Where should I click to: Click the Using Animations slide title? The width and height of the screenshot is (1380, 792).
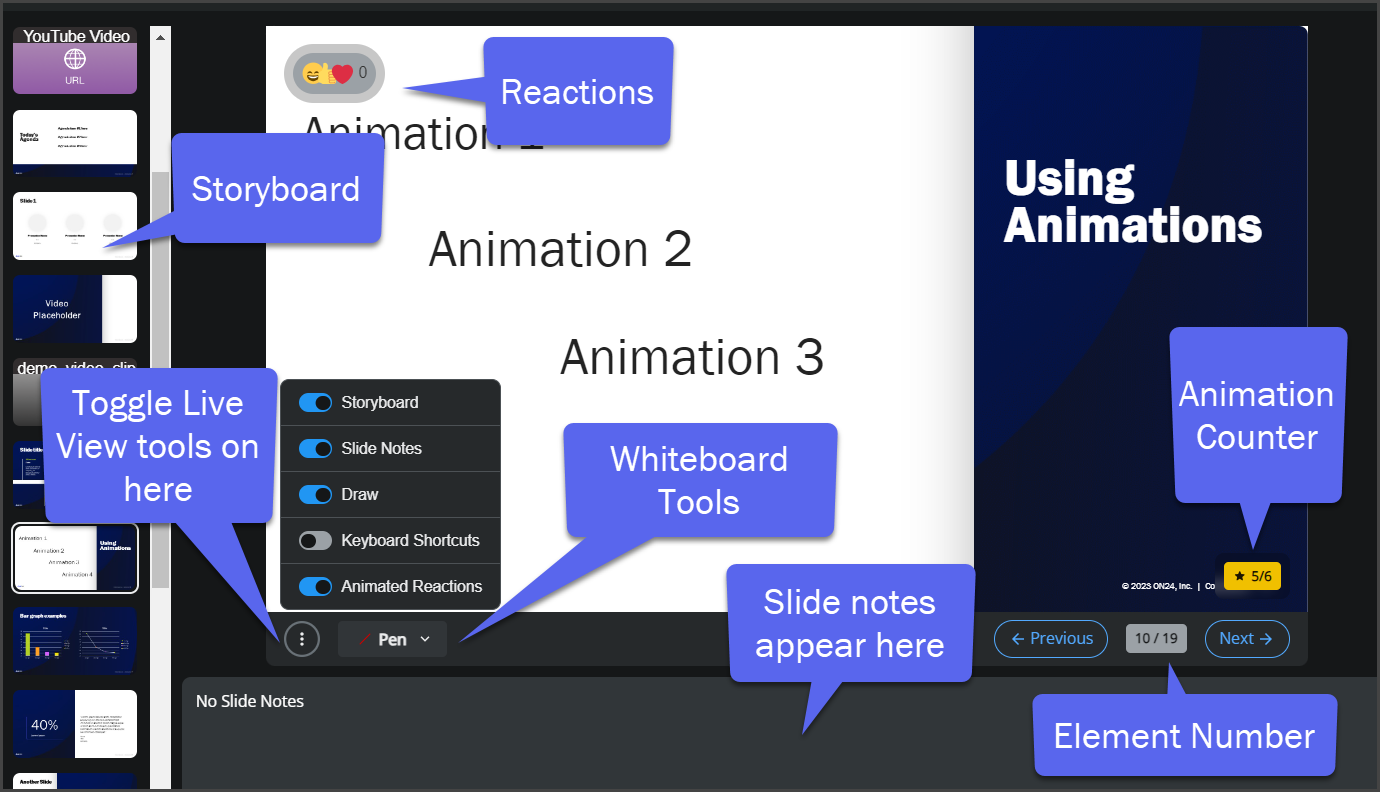coord(1133,202)
